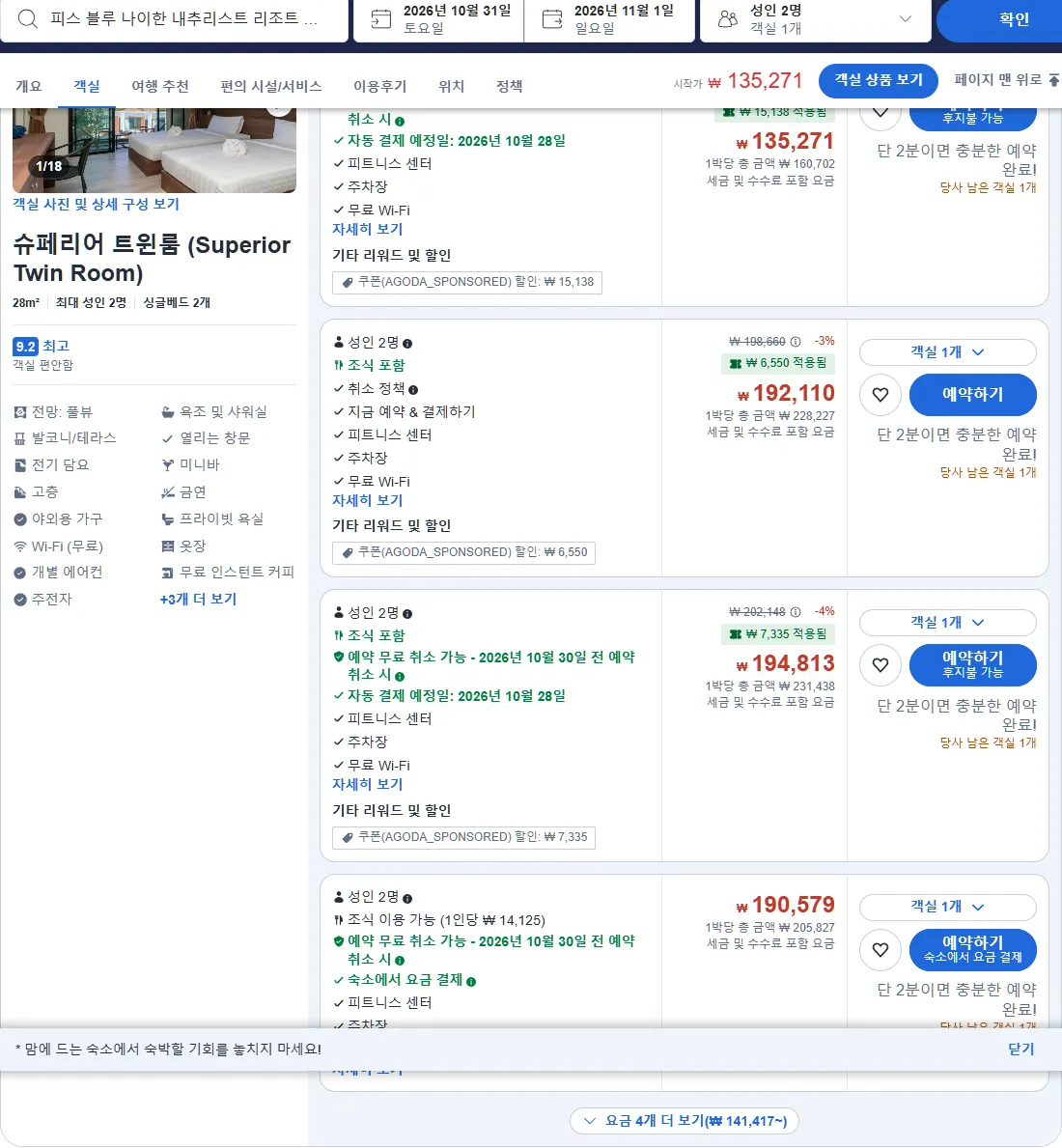Click 무료 인스턴트 커피 amenity icon
Screen dimensions: 1062x1148
(x=168, y=573)
